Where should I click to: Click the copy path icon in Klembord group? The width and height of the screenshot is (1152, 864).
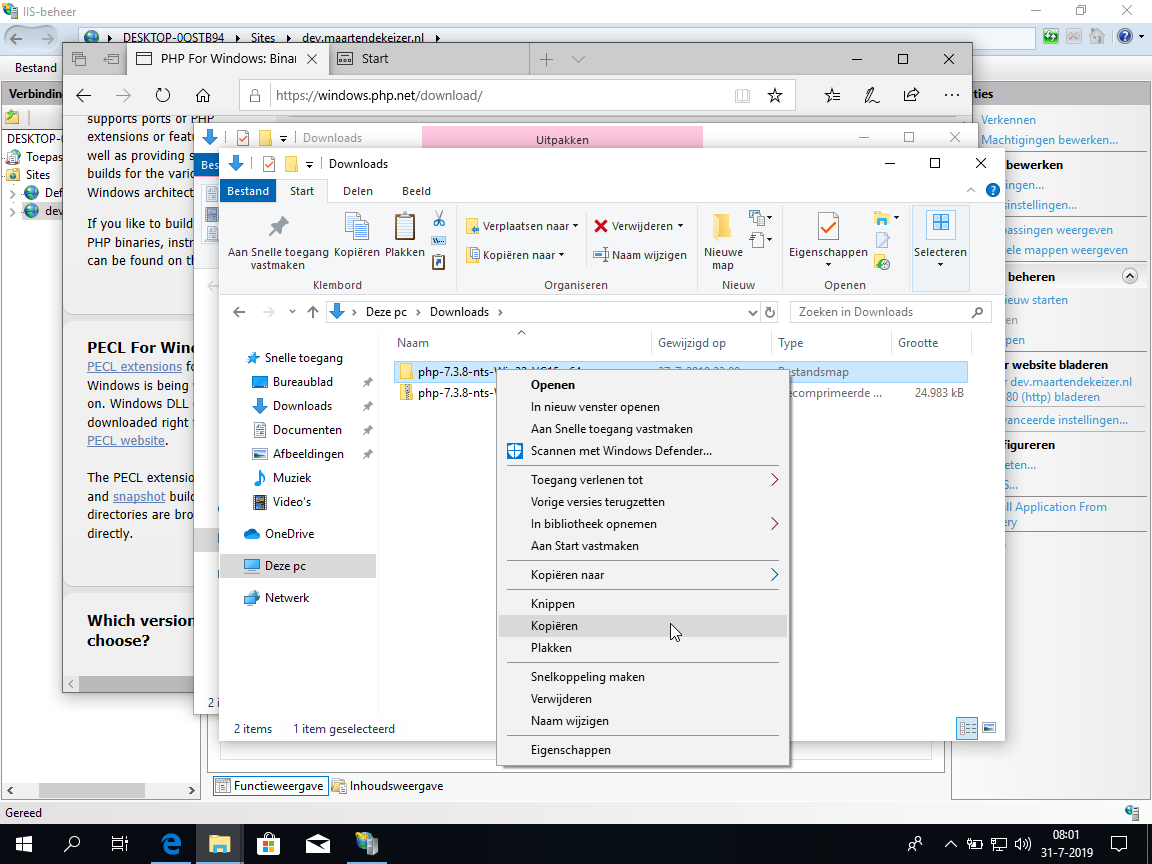click(x=439, y=240)
